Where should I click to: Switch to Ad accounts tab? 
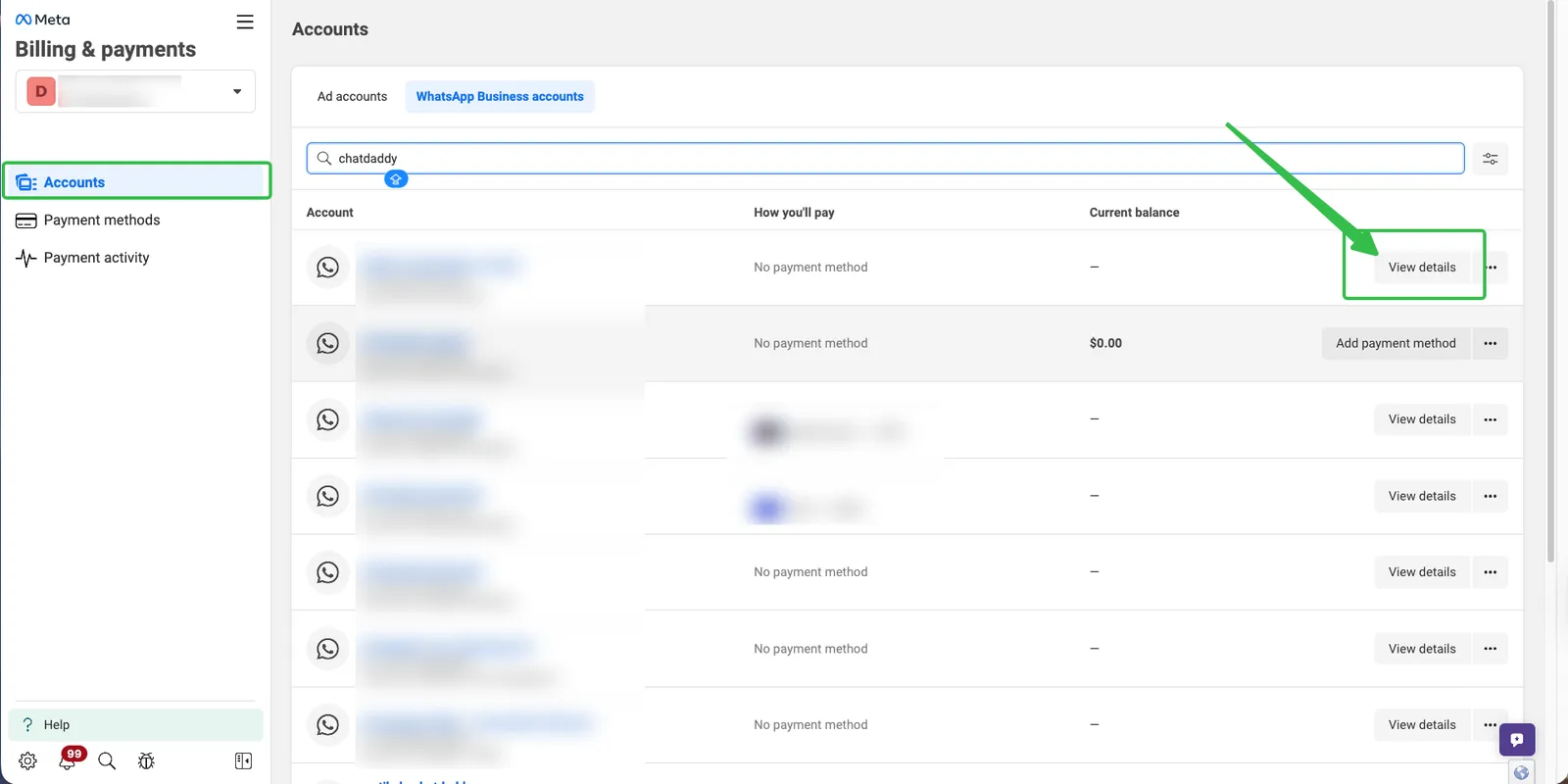(x=352, y=97)
